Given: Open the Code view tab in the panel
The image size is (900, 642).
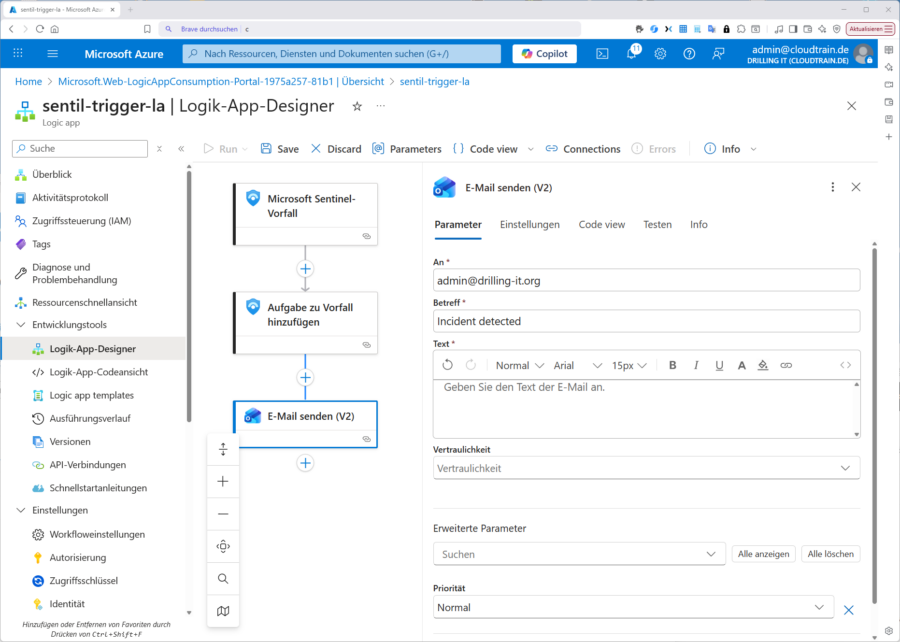Looking at the screenshot, I should (601, 225).
